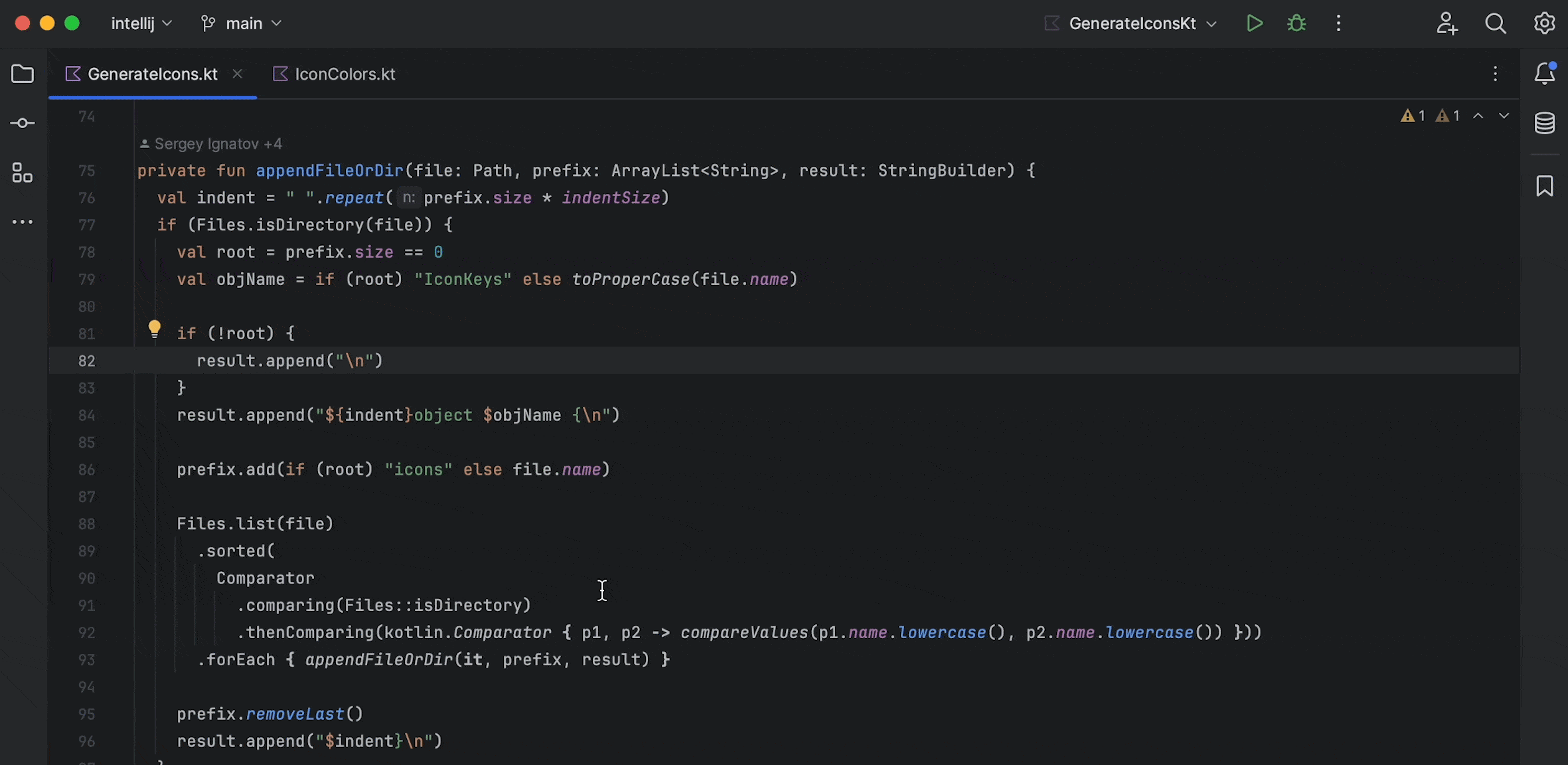Click the Code With Me add-user icon

tap(1447, 23)
